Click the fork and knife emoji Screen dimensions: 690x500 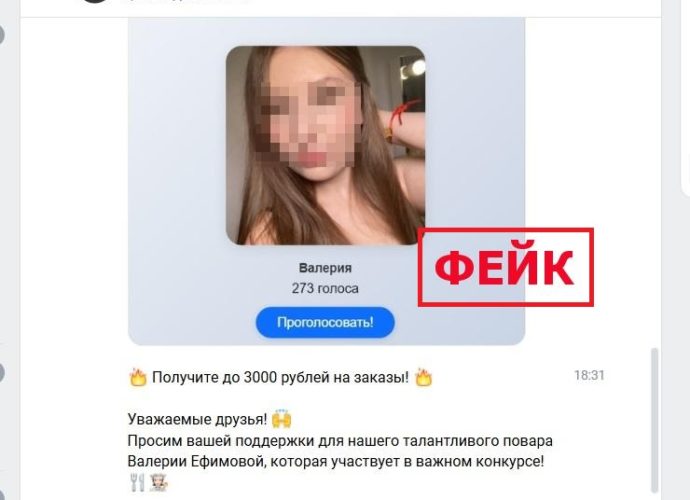point(137,483)
